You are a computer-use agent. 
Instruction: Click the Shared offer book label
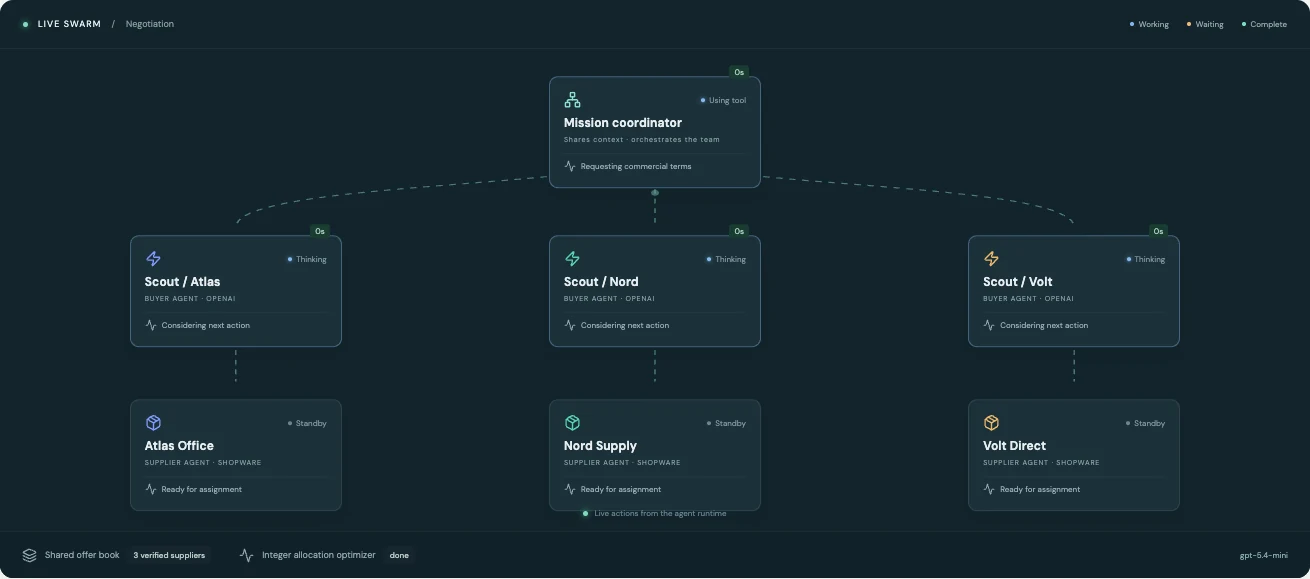82,555
